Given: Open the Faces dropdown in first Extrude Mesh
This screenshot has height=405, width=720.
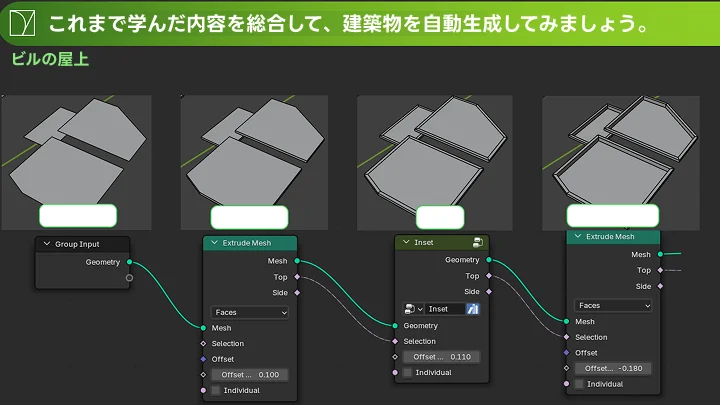Looking at the screenshot, I should tap(250, 312).
